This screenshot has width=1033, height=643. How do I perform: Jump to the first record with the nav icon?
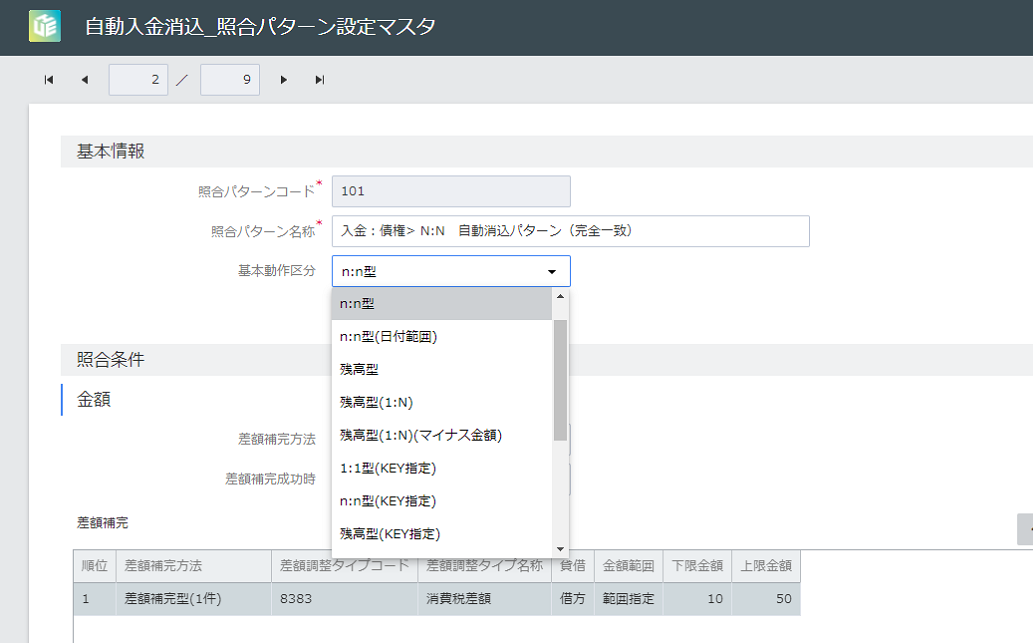pos(47,79)
